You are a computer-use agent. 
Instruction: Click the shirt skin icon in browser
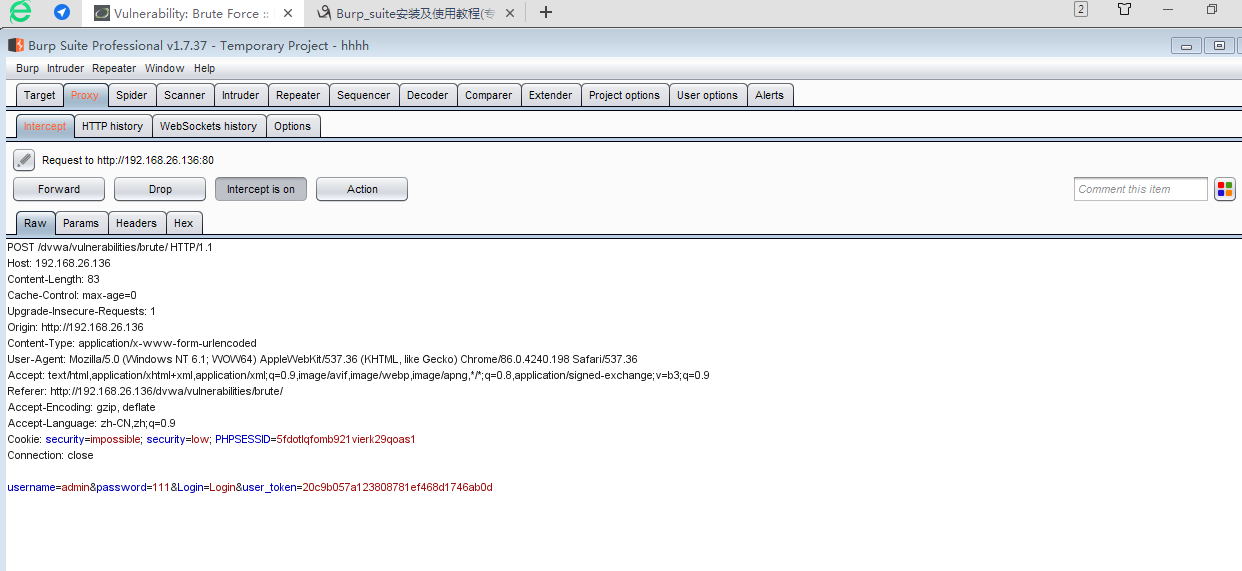coord(1125,9)
